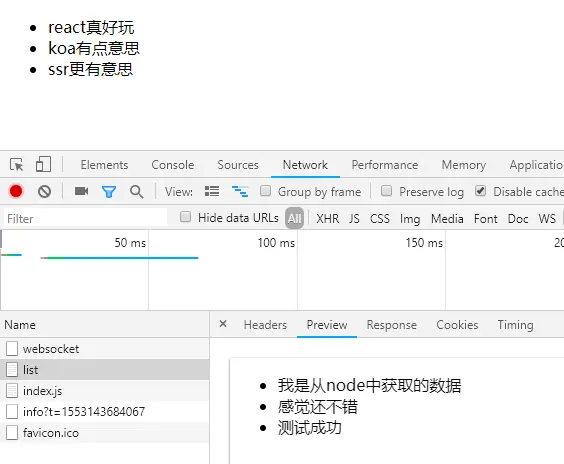Toggle the waterfall overview view icon
564x464 pixels.
240,191
